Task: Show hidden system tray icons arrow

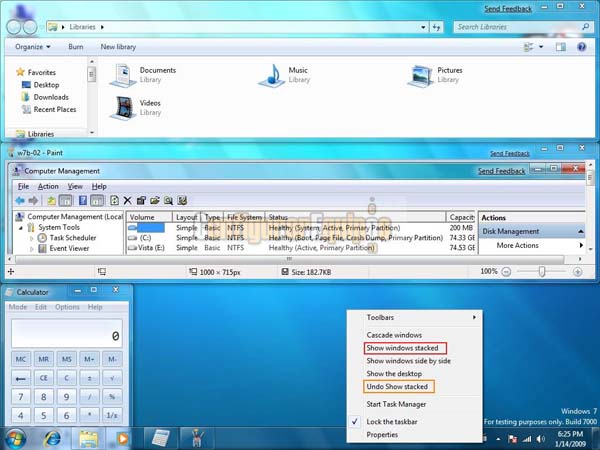Action: (x=498, y=439)
